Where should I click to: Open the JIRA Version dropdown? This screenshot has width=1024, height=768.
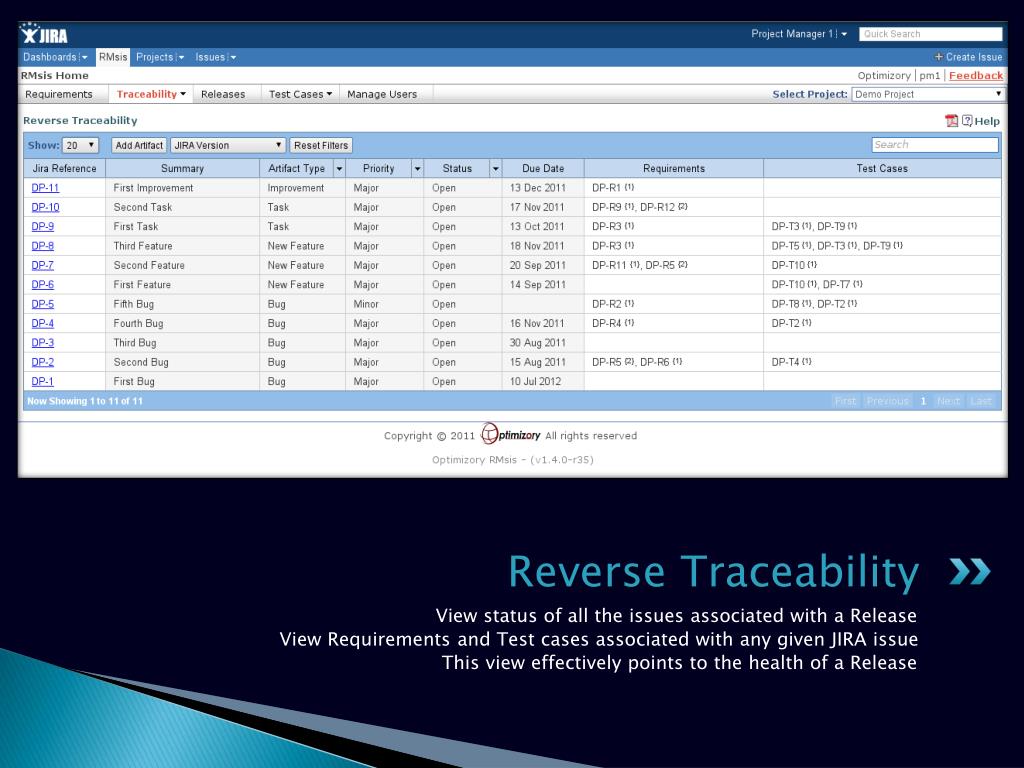tap(228, 145)
